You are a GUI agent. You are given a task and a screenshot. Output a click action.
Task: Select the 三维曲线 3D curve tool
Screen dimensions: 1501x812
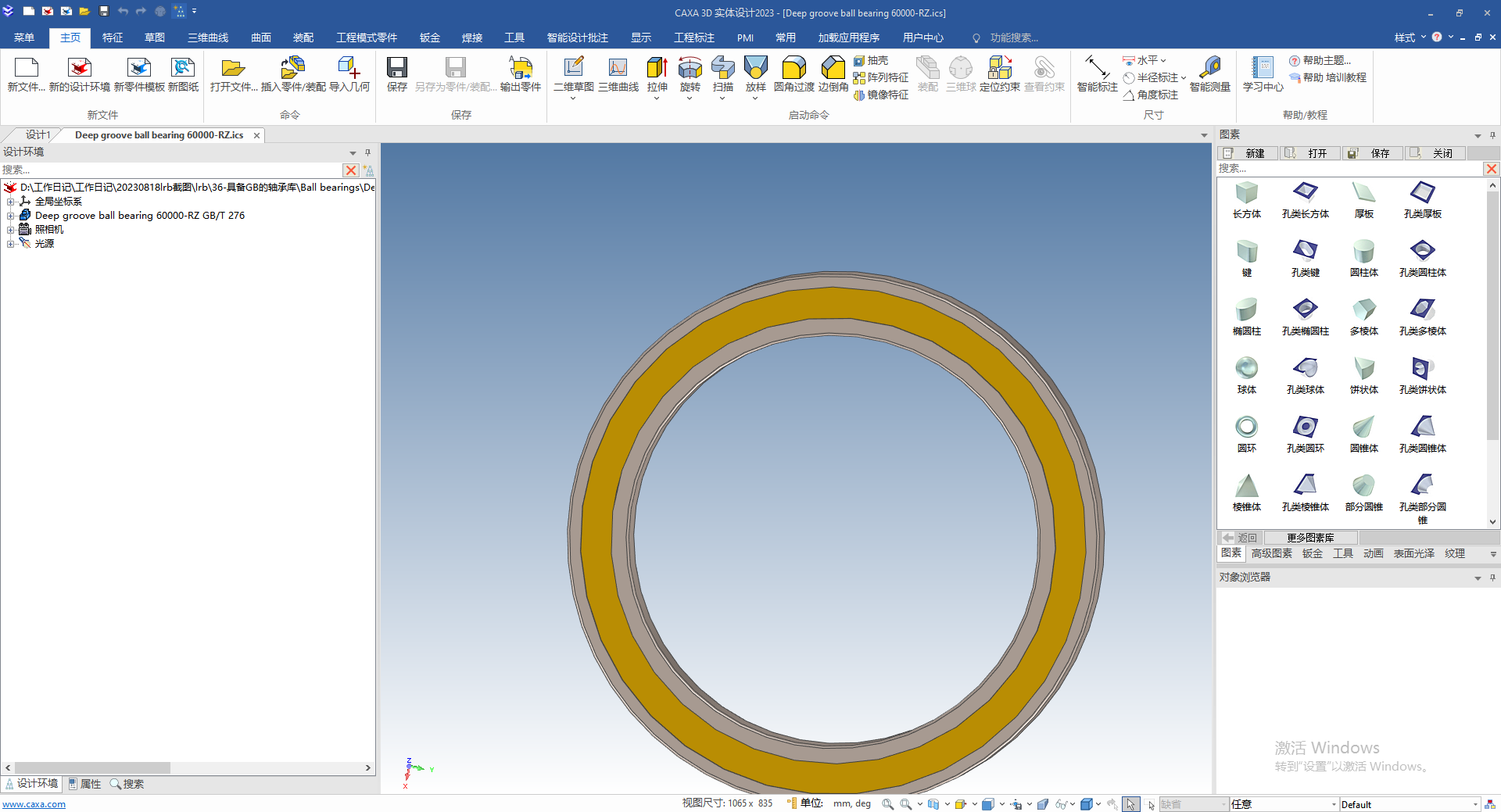click(x=618, y=74)
